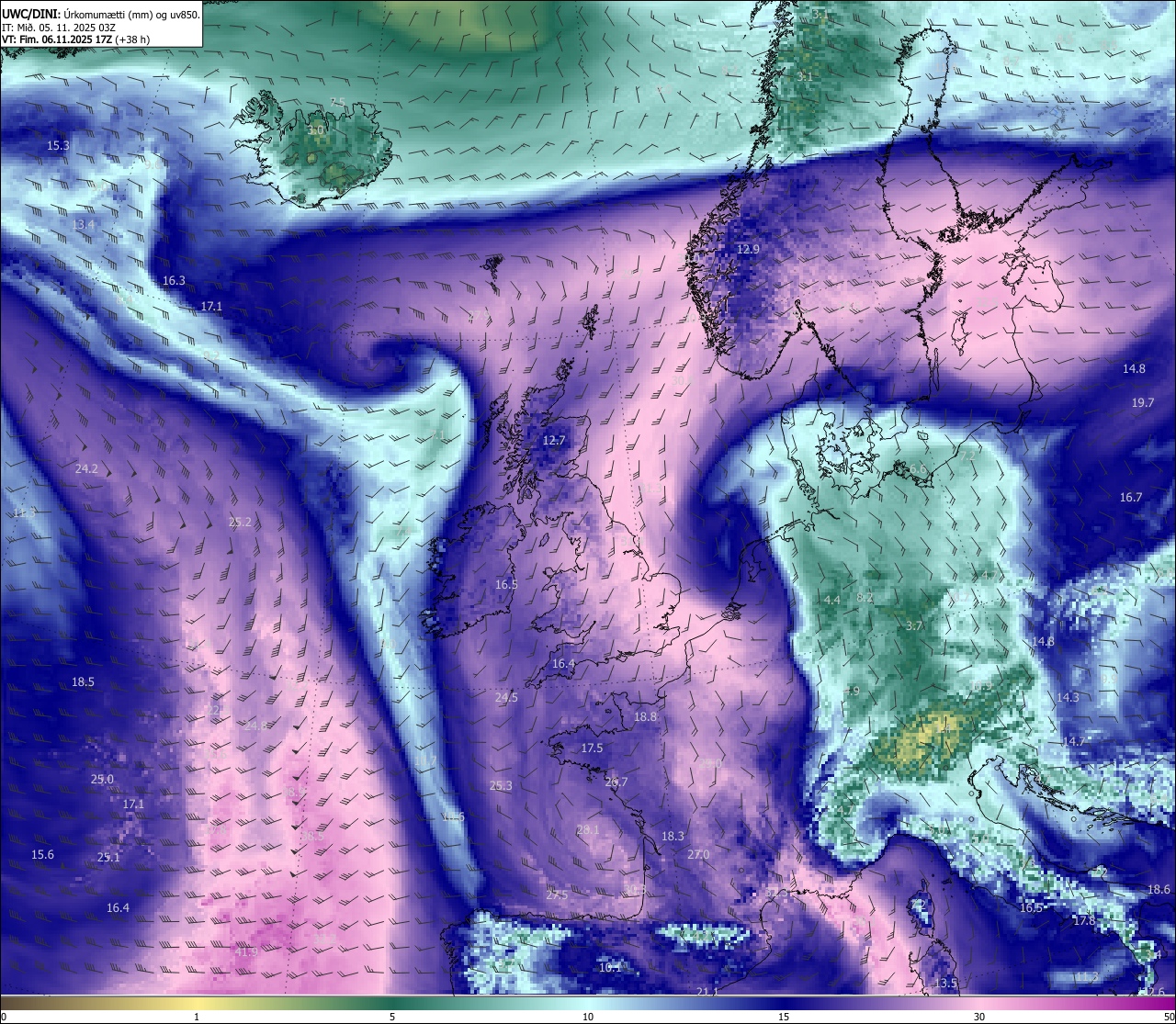
Task: Click the 17.8 value label
Action: (x=1085, y=920)
